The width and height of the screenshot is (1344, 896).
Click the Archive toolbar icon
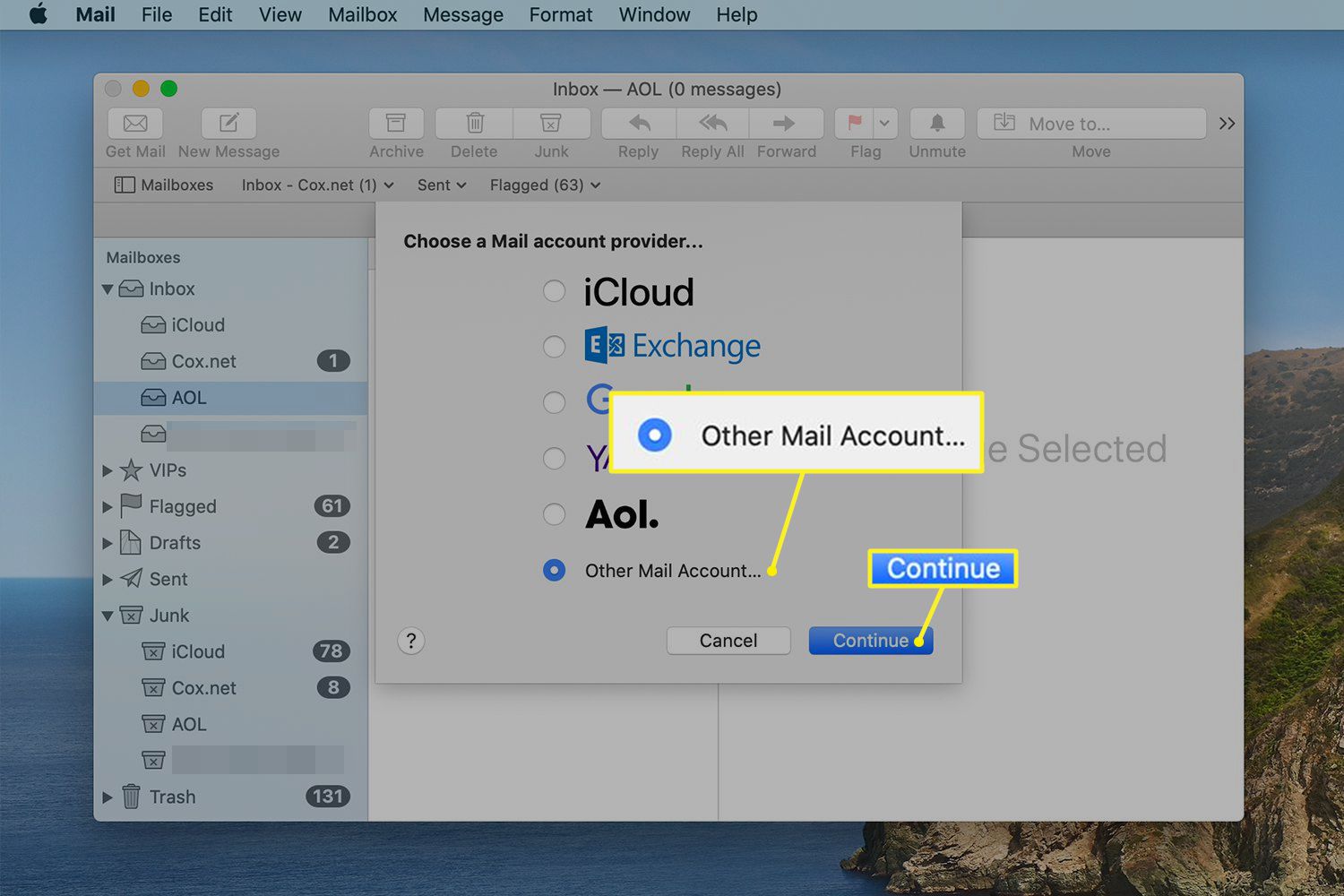click(396, 123)
